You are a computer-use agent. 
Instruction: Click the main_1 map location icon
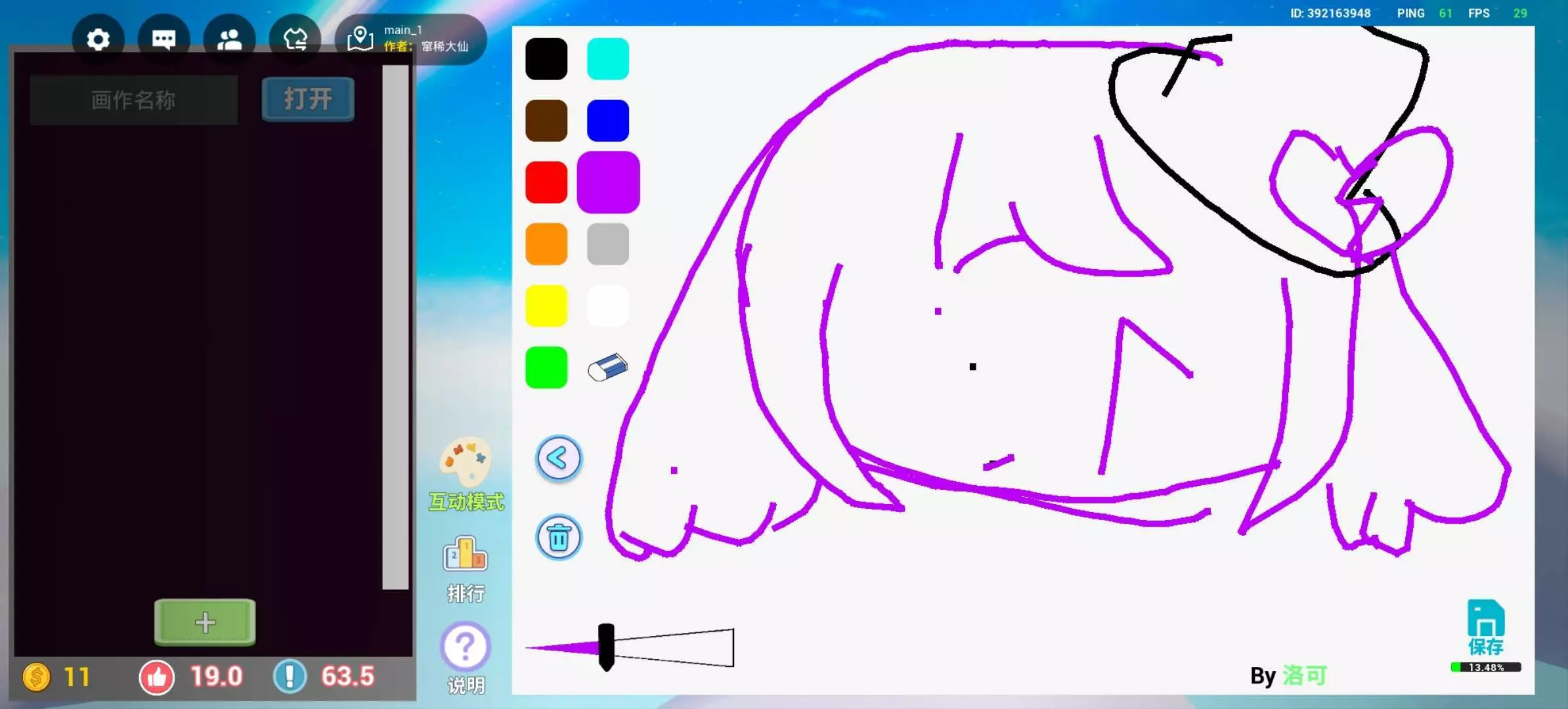360,39
